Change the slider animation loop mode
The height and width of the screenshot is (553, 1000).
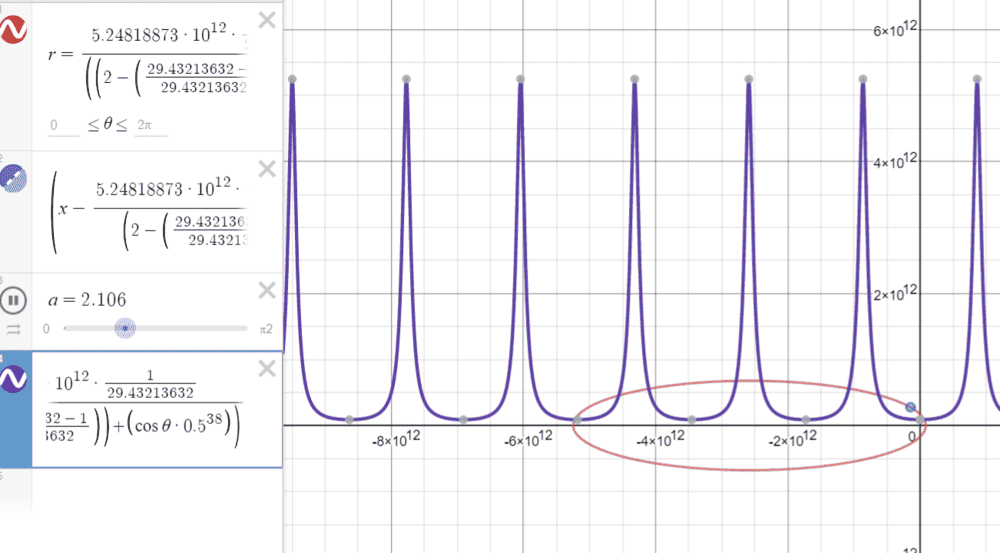click(x=13, y=328)
